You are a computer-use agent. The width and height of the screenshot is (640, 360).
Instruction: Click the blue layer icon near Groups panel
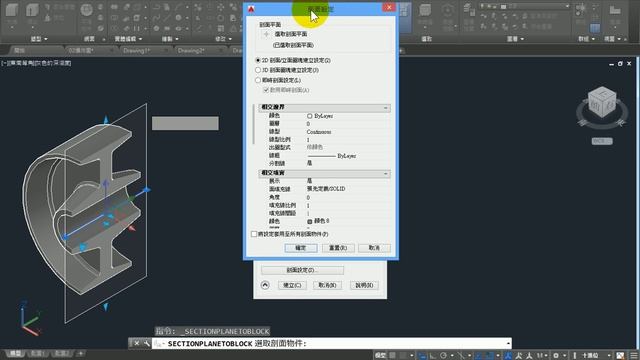(x=595, y=28)
